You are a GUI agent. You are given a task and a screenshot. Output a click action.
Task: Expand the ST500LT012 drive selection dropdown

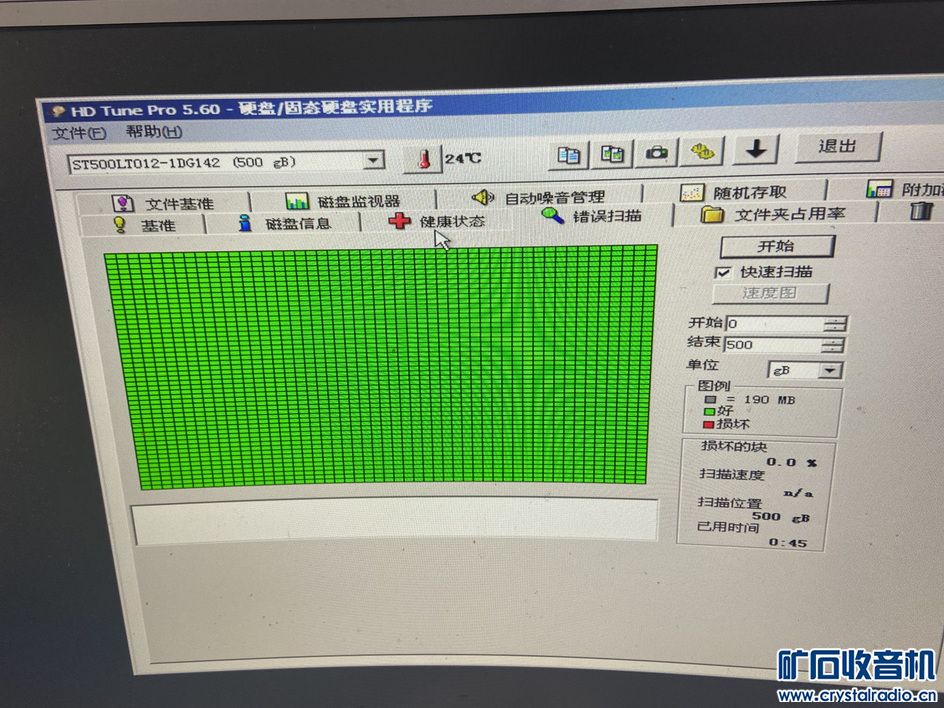[x=373, y=161]
